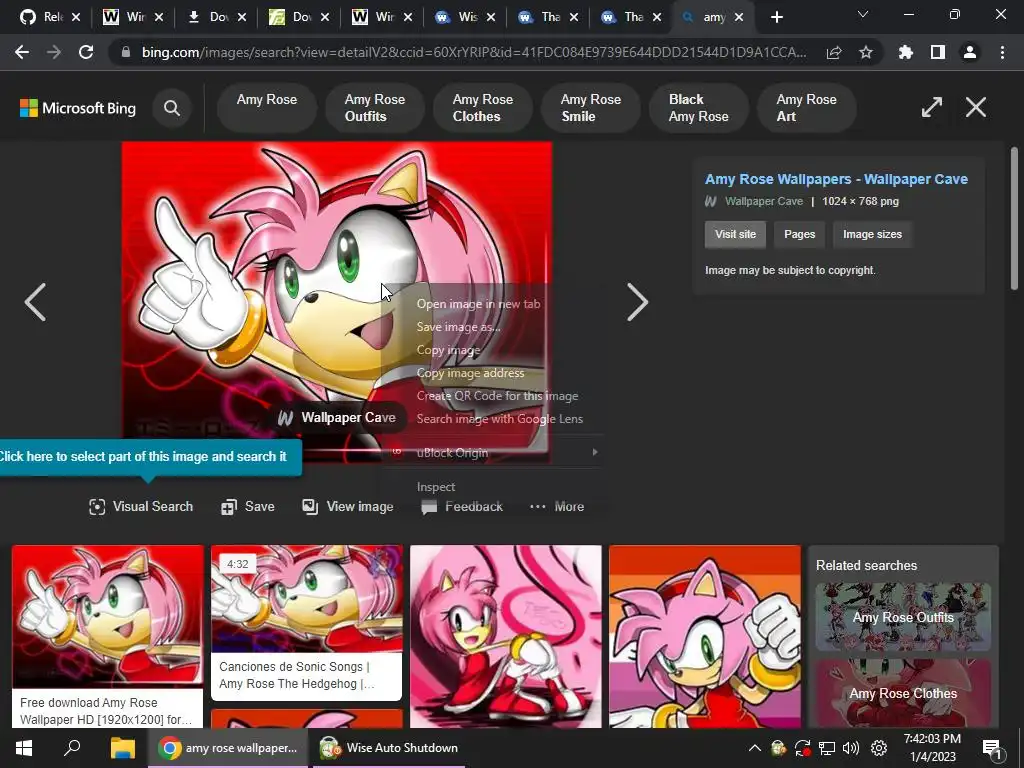This screenshot has height=768, width=1024.
Task: Click the Wallpaper Cave source badge on image
Action: pyautogui.click(x=336, y=418)
